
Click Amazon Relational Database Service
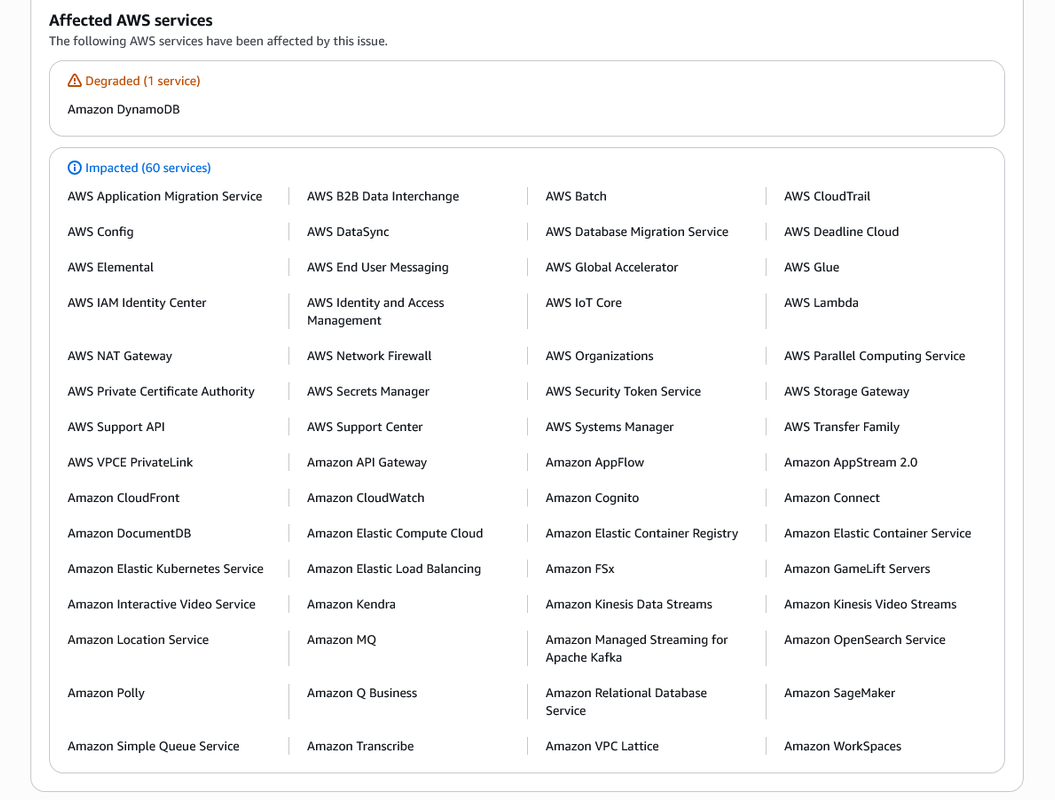[626, 702]
